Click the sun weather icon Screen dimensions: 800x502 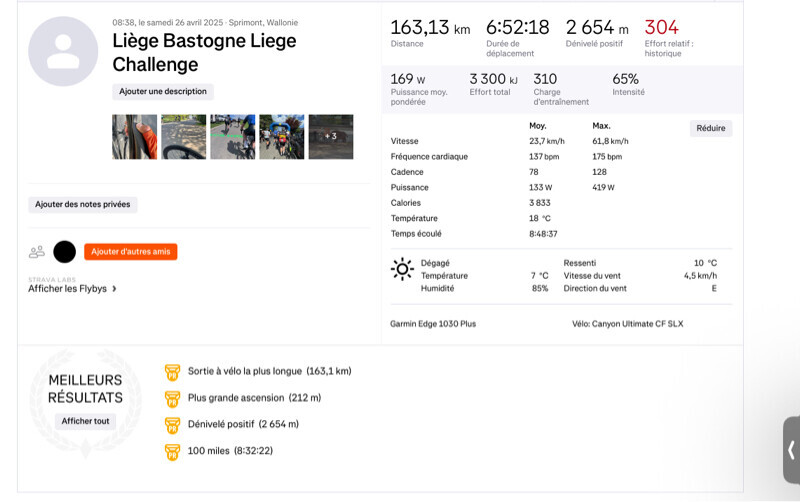pos(402,269)
